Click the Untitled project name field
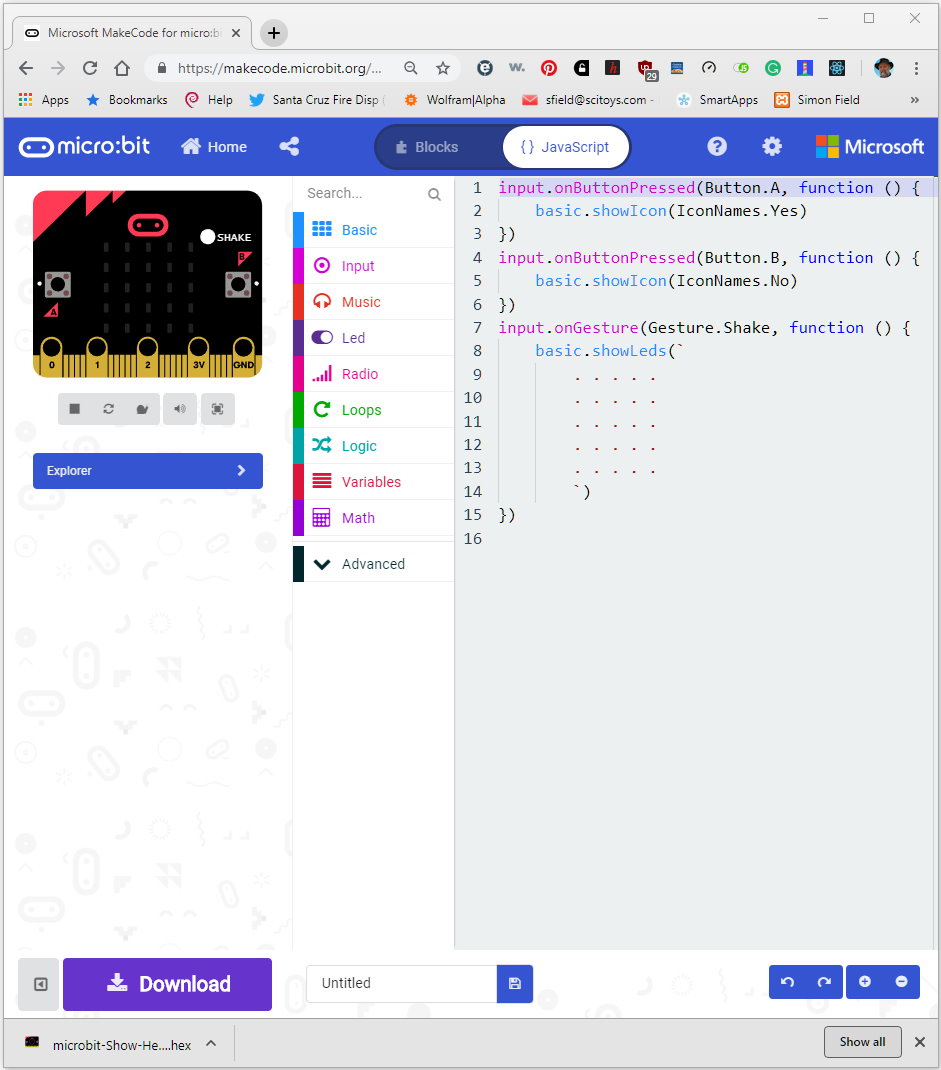Image resolution: width=941 pixels, height=1070 pixels. [x=400, y=984]
